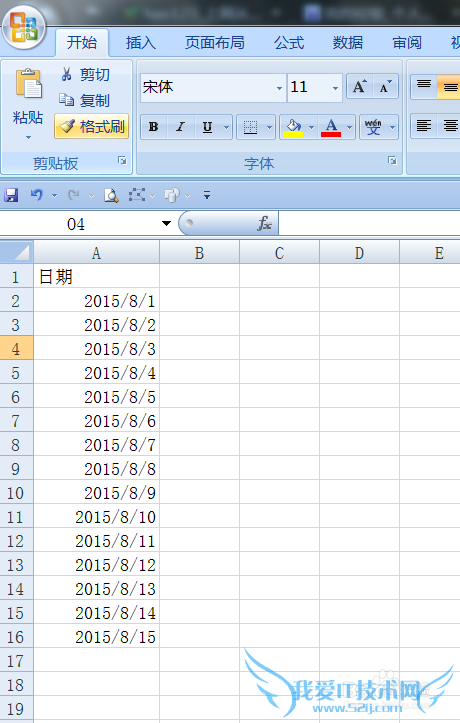The height and width of the screenshot is (723, 460).
Task: Undo the last action
Action: [36, 195]
